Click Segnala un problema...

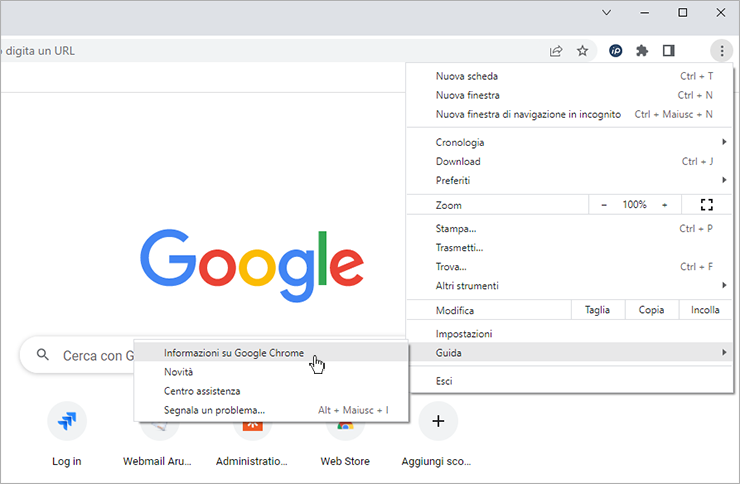click(271, 410)
